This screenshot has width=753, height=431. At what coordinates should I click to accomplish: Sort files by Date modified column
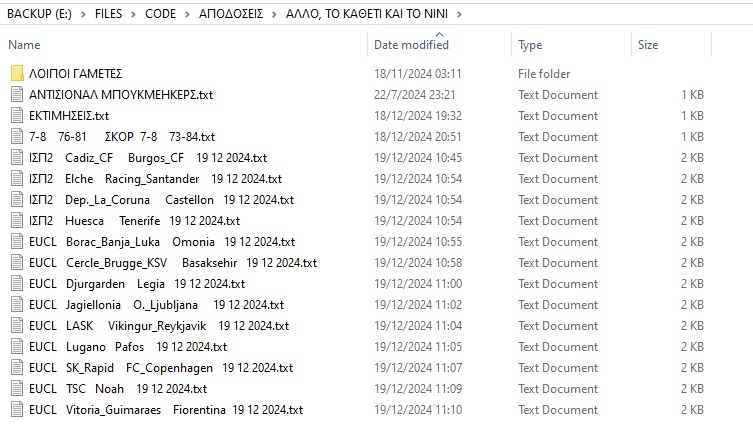pyautogui.click(x=411, y=45)
